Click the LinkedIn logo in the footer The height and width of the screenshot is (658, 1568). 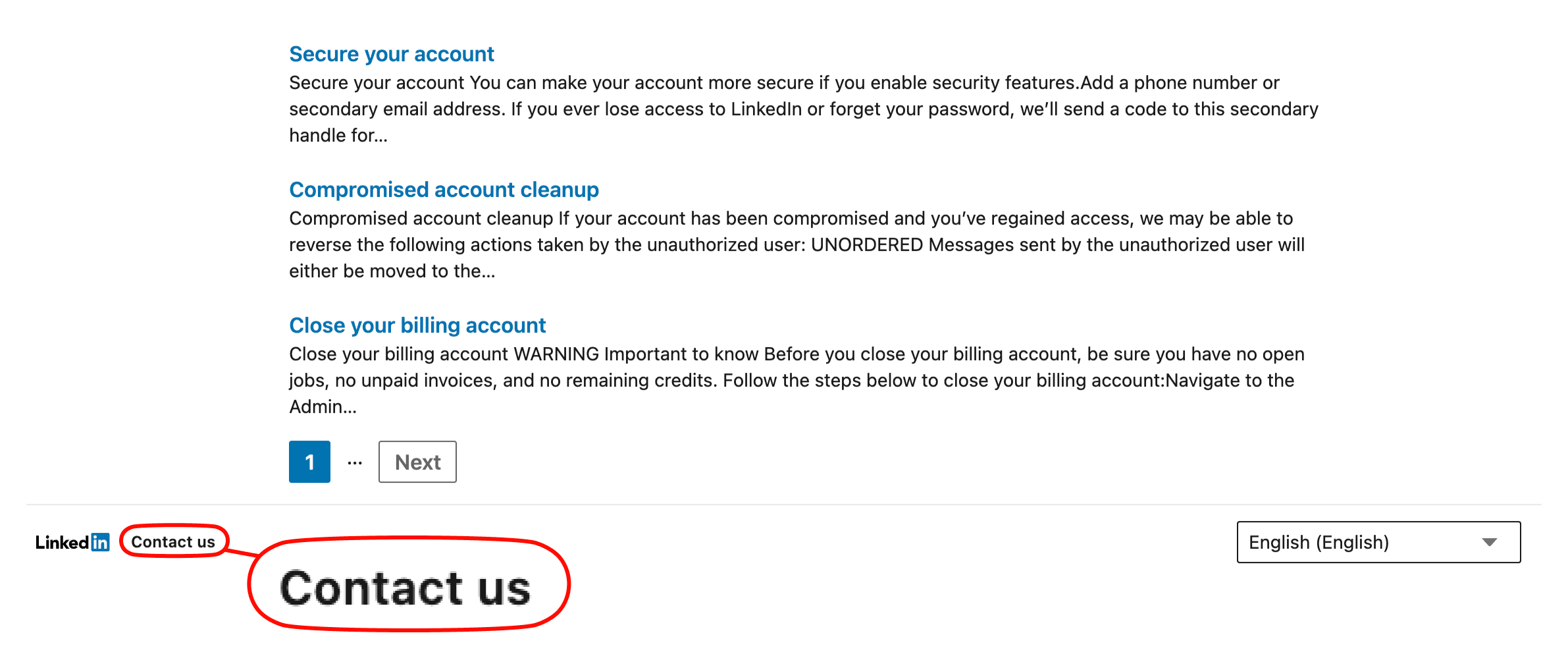[72, 542]
